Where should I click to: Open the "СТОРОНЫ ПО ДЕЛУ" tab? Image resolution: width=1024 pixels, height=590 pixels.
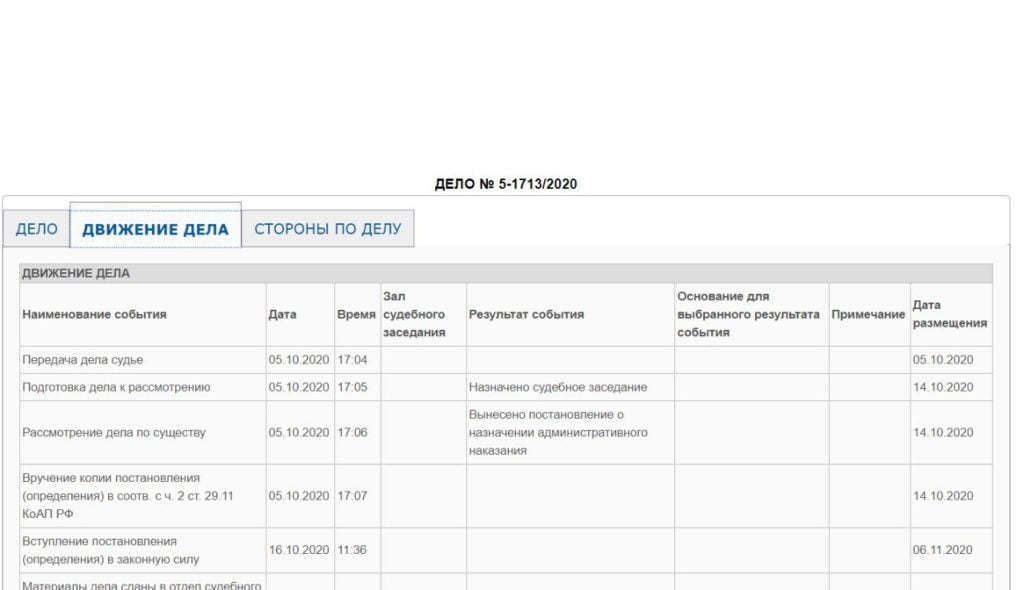click(x=328, y=229)
